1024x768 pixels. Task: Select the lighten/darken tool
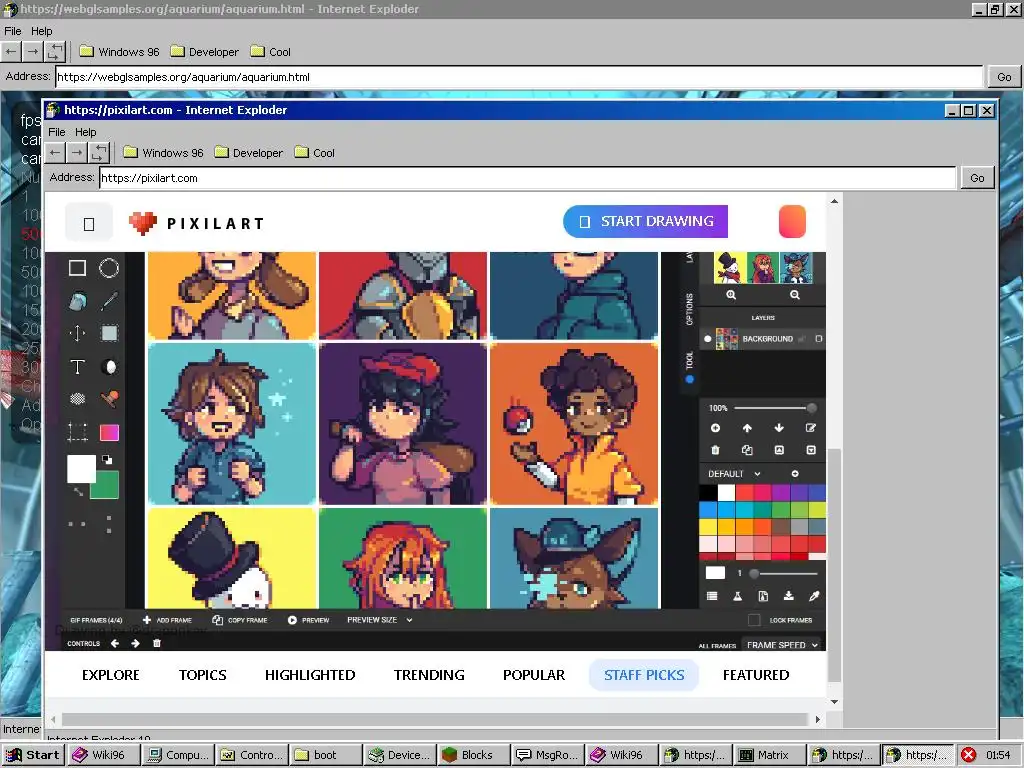coord(110,367)
